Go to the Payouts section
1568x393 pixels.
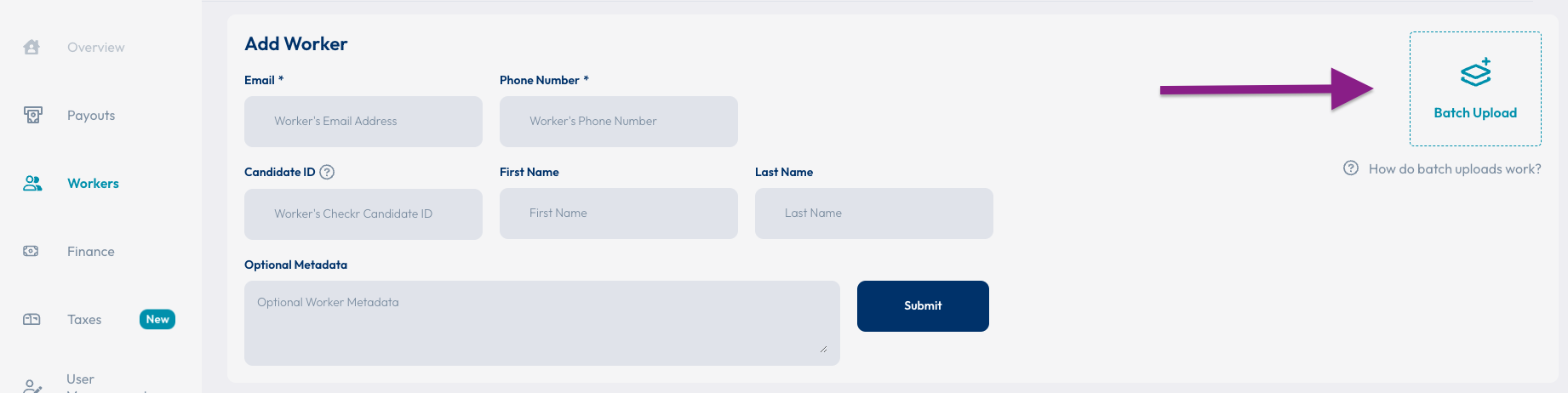tap(91, 116)
